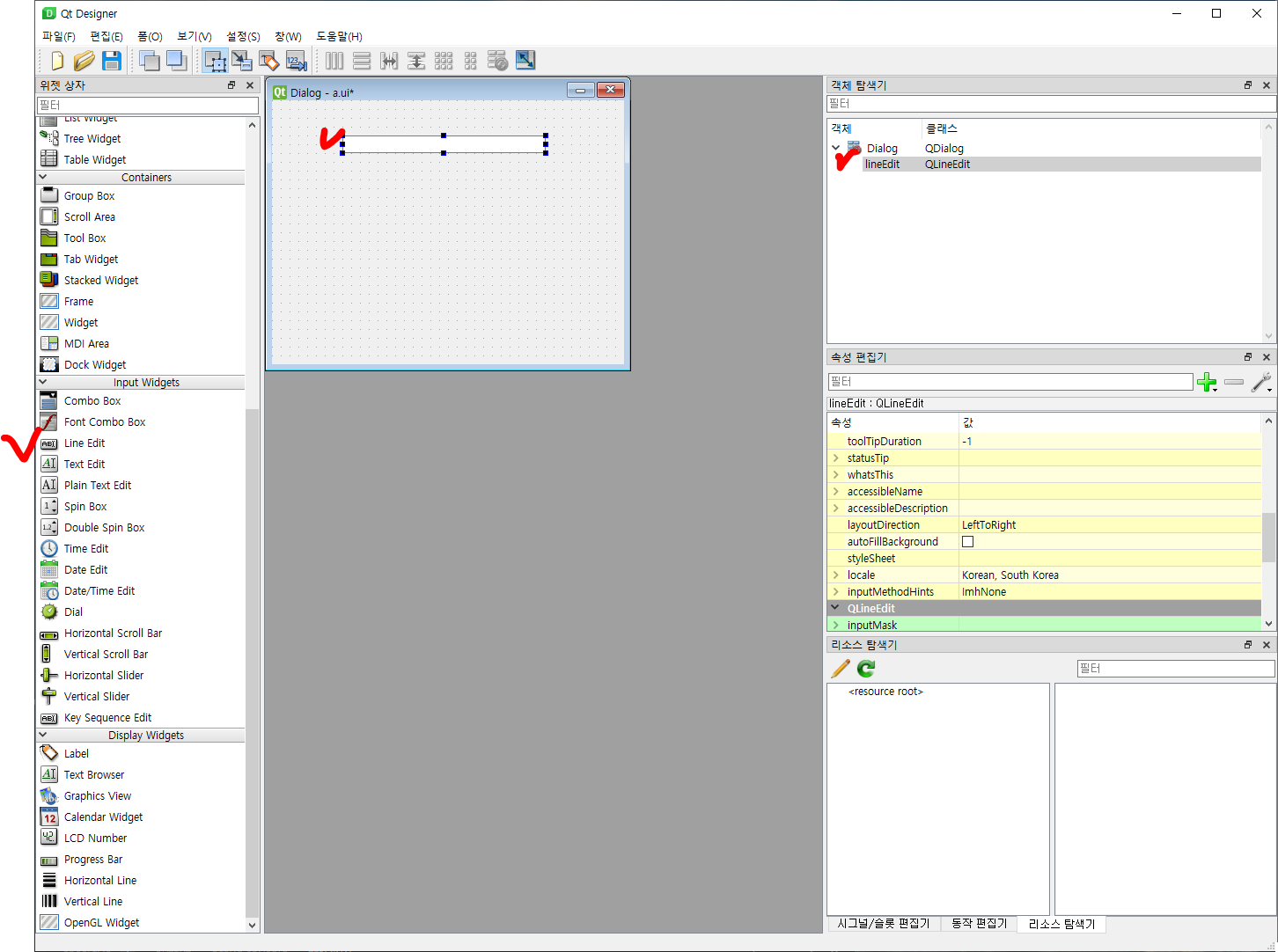Float the widget box panel
The height and width of the screenshot is (952, 1278).
[231, 85]
